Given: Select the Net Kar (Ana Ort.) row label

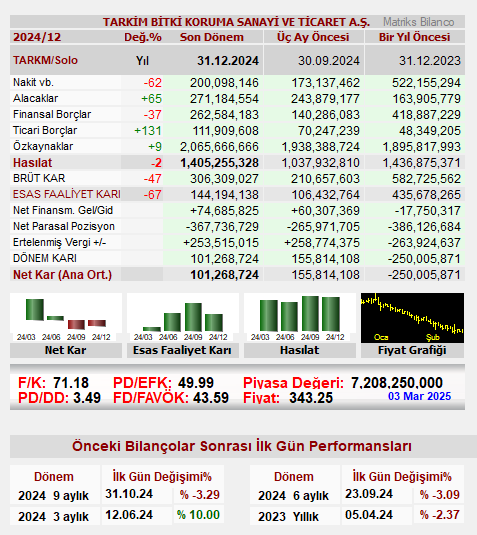Looking at the screenshot, I should click(x=62, y=275).
